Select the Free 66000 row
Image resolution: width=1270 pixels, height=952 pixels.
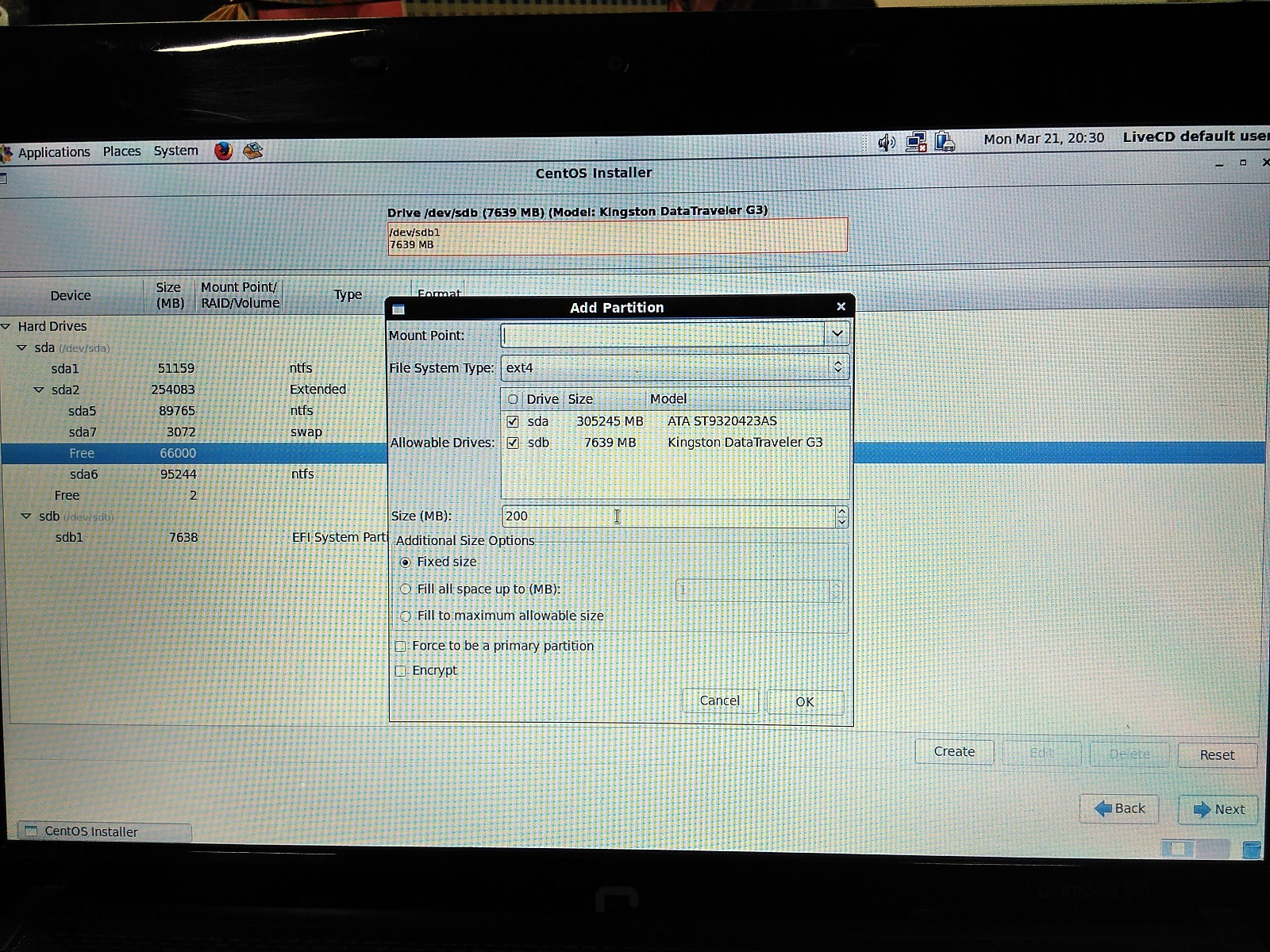(194, 453)
